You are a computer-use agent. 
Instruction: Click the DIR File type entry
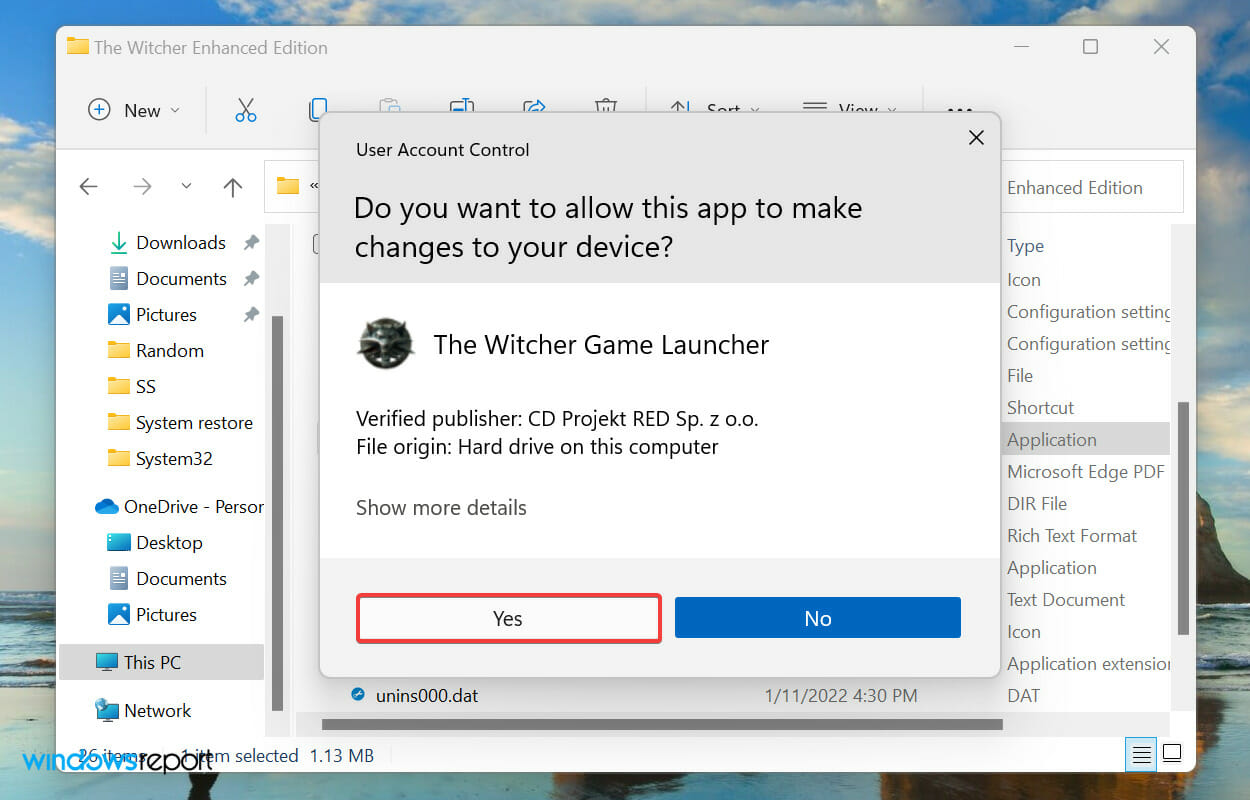[x=1036, y=504]
